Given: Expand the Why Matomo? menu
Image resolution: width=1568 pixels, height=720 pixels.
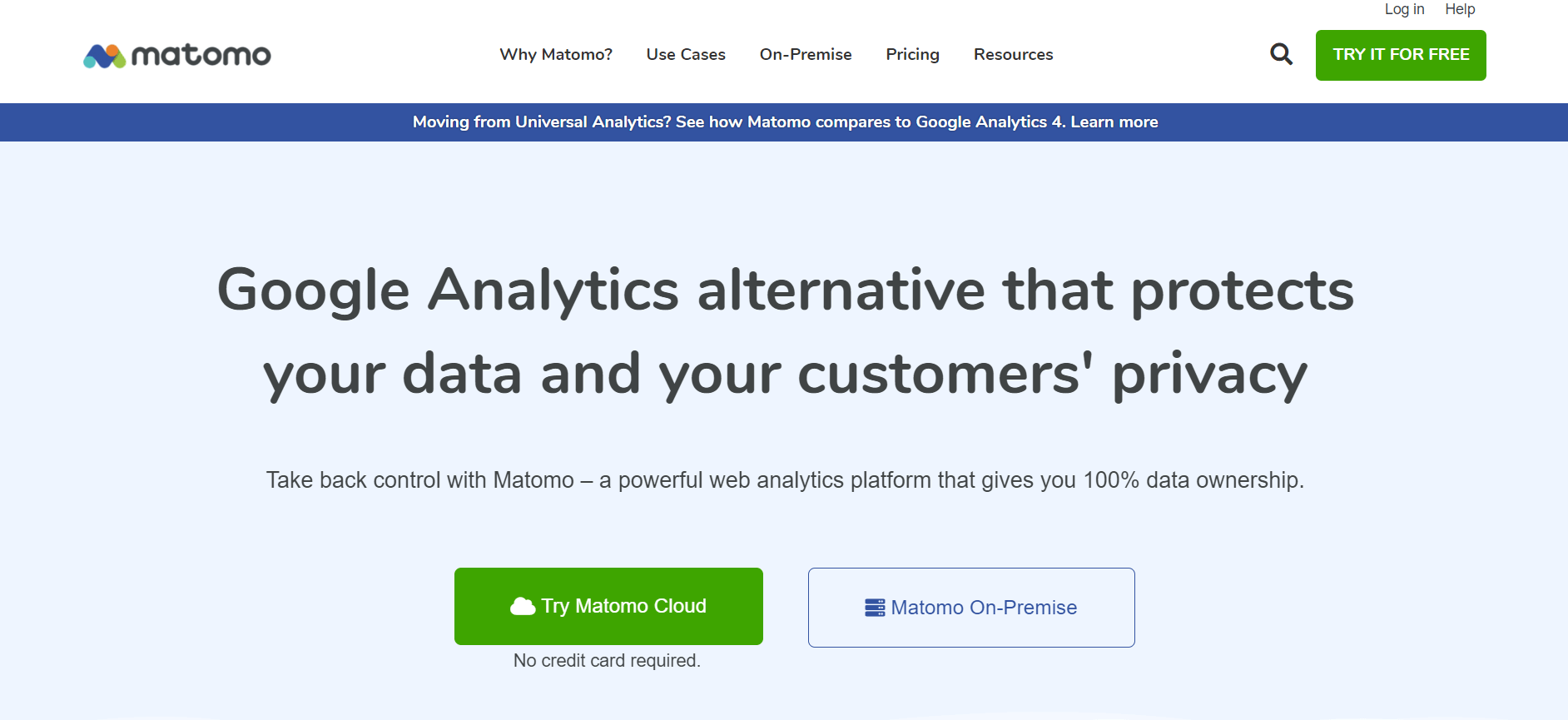Looking at the screenshot, I should pyautogui.click(x=556, y=54).
